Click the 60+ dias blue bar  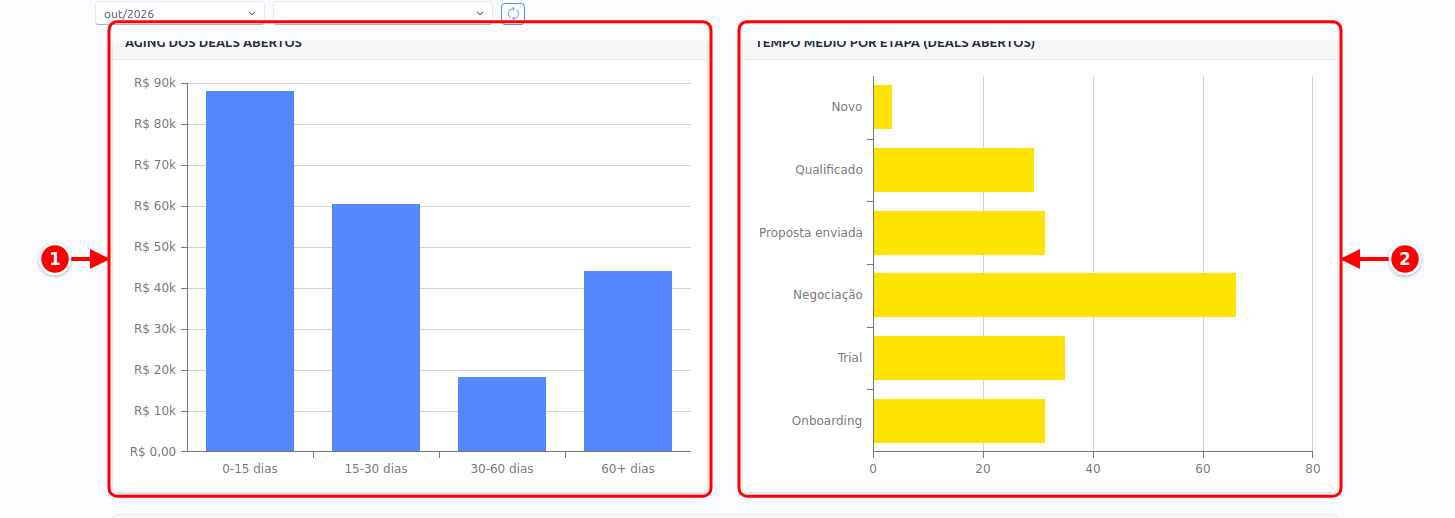click(x=628, y=361)
